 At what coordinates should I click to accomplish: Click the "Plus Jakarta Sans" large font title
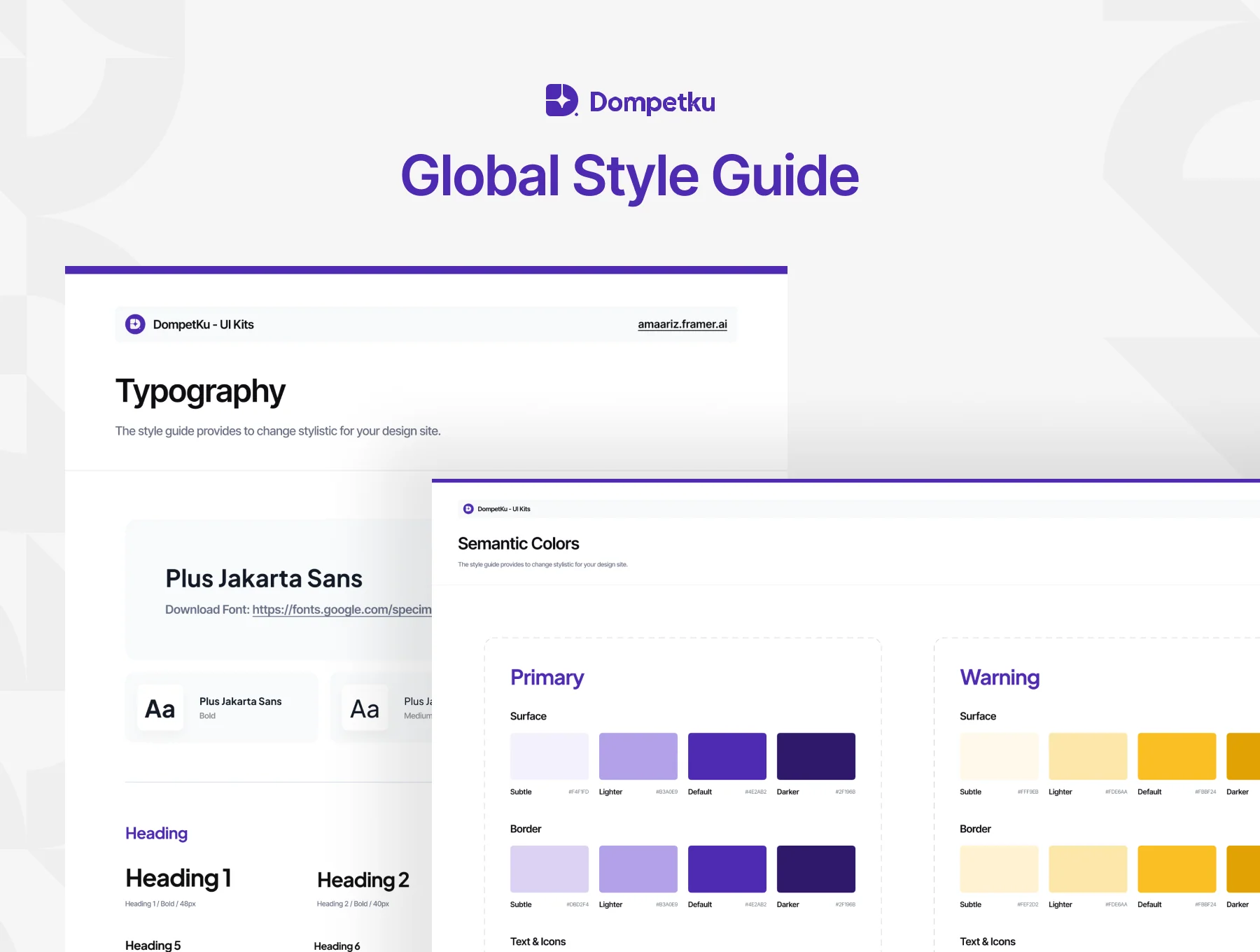(x=264, y=578)
